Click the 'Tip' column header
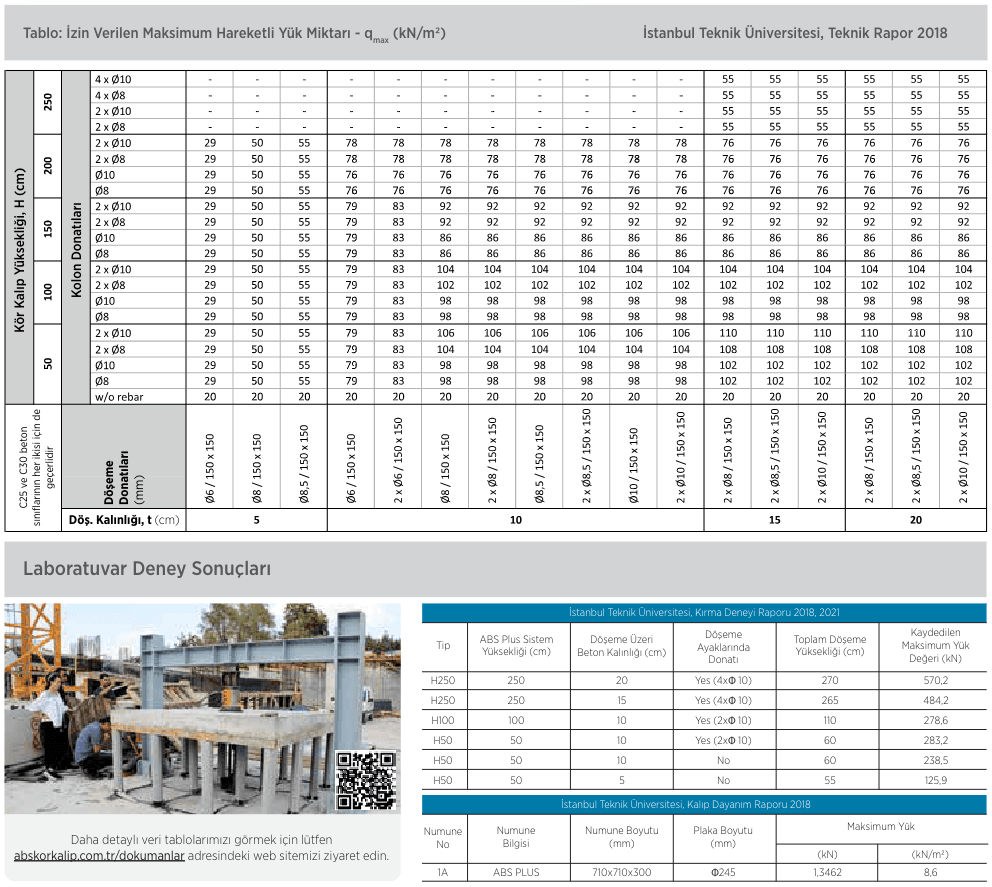Viewport: 992px width, 887px height. point(443,645)
